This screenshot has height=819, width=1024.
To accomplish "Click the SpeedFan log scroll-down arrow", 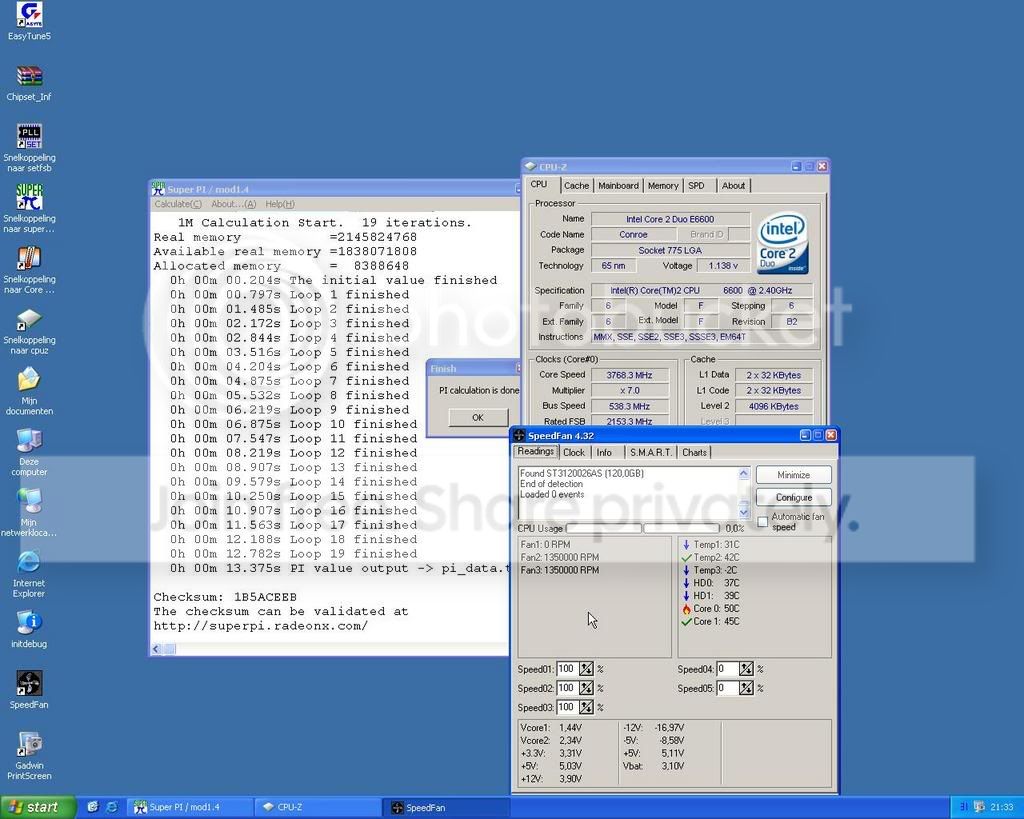I will point(744,512).
